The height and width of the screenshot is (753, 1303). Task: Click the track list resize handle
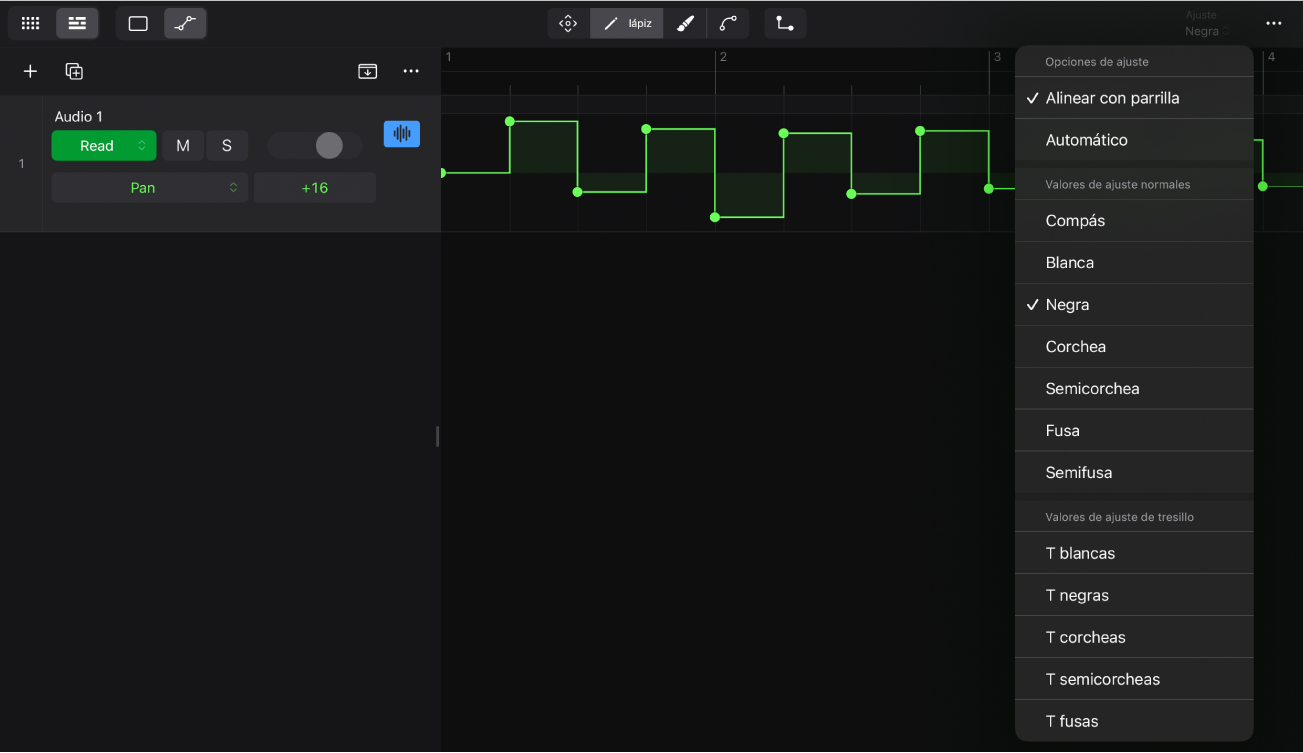click(x=437, y=436)
